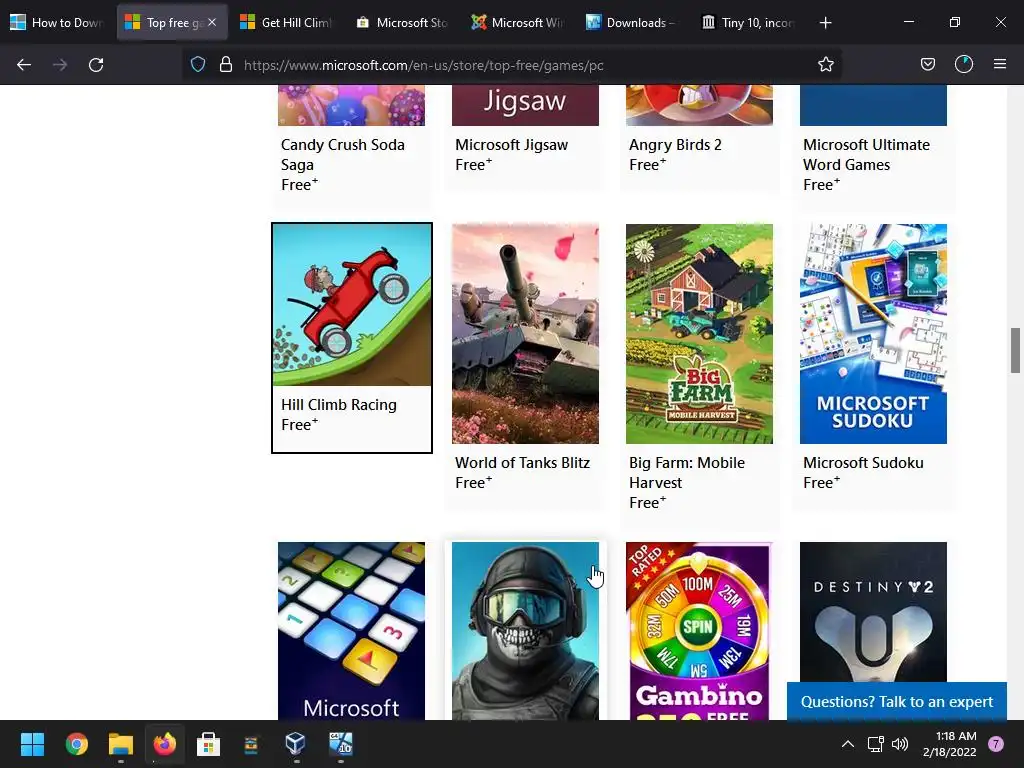The width and height of the screenshot is (1024, 768).
Task: Click the Firefox taskbar icon
Action: [165, 744]
